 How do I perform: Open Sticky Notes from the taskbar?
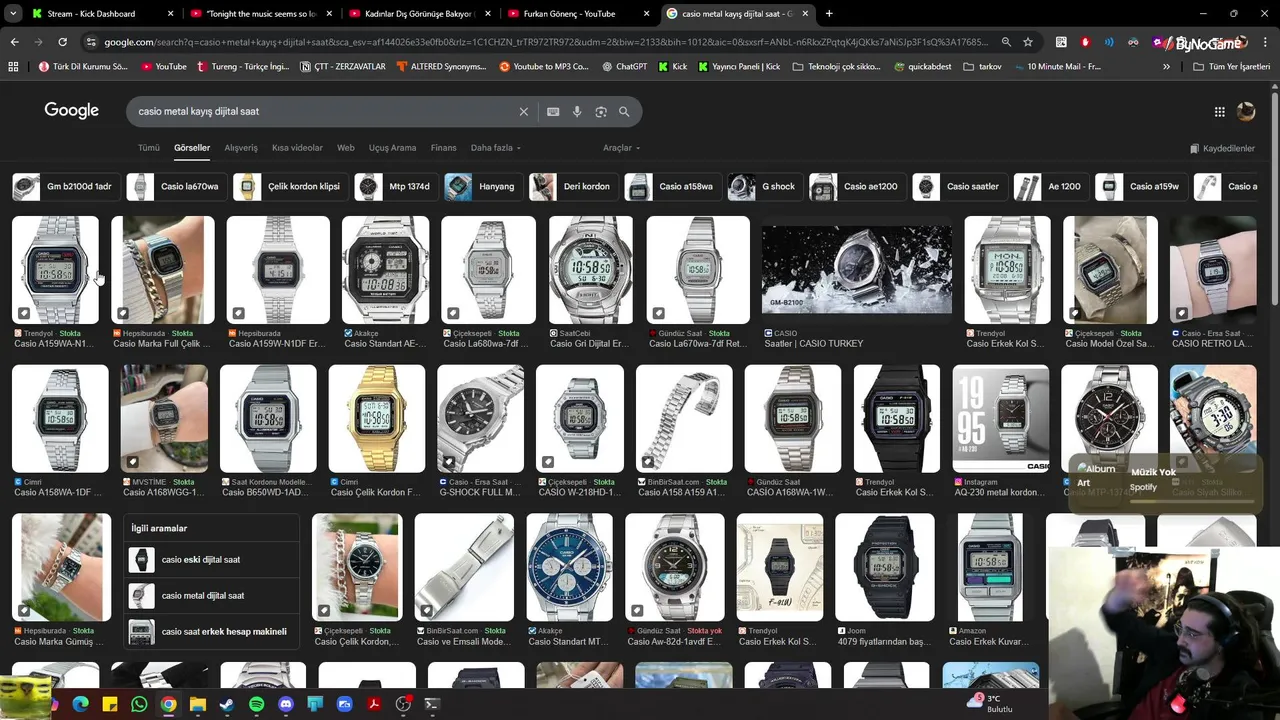tap(110, 704)
